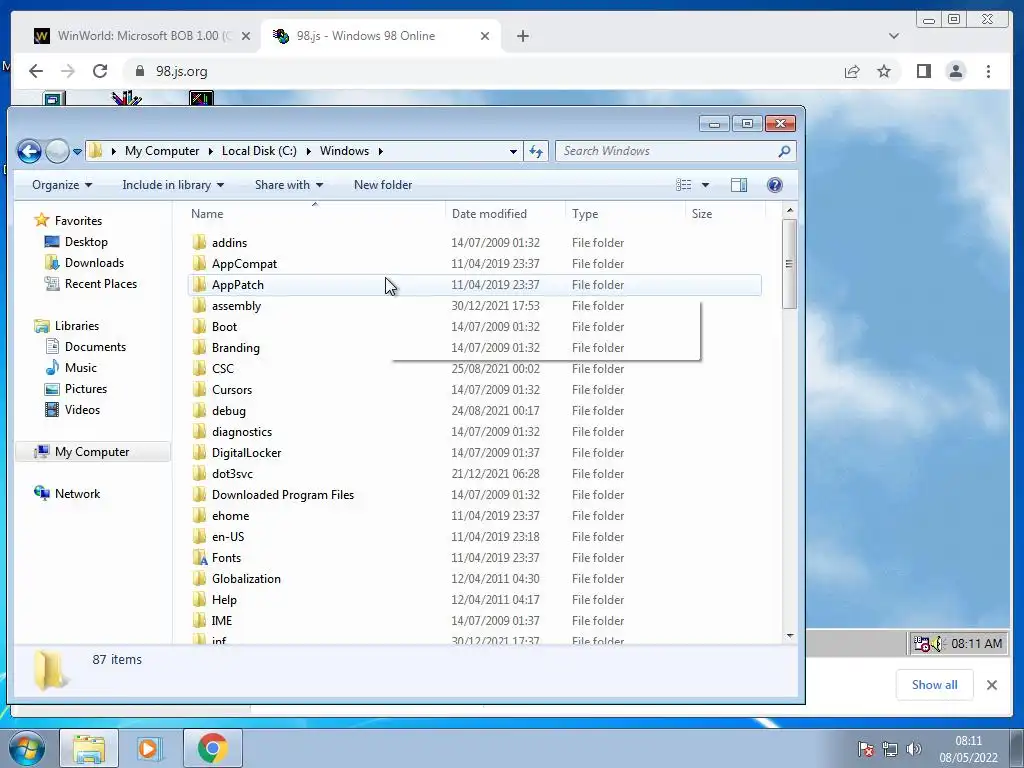1024x768 pixels.
Task: Toggle the preview pane icon
Action: [x=739, y=185]
